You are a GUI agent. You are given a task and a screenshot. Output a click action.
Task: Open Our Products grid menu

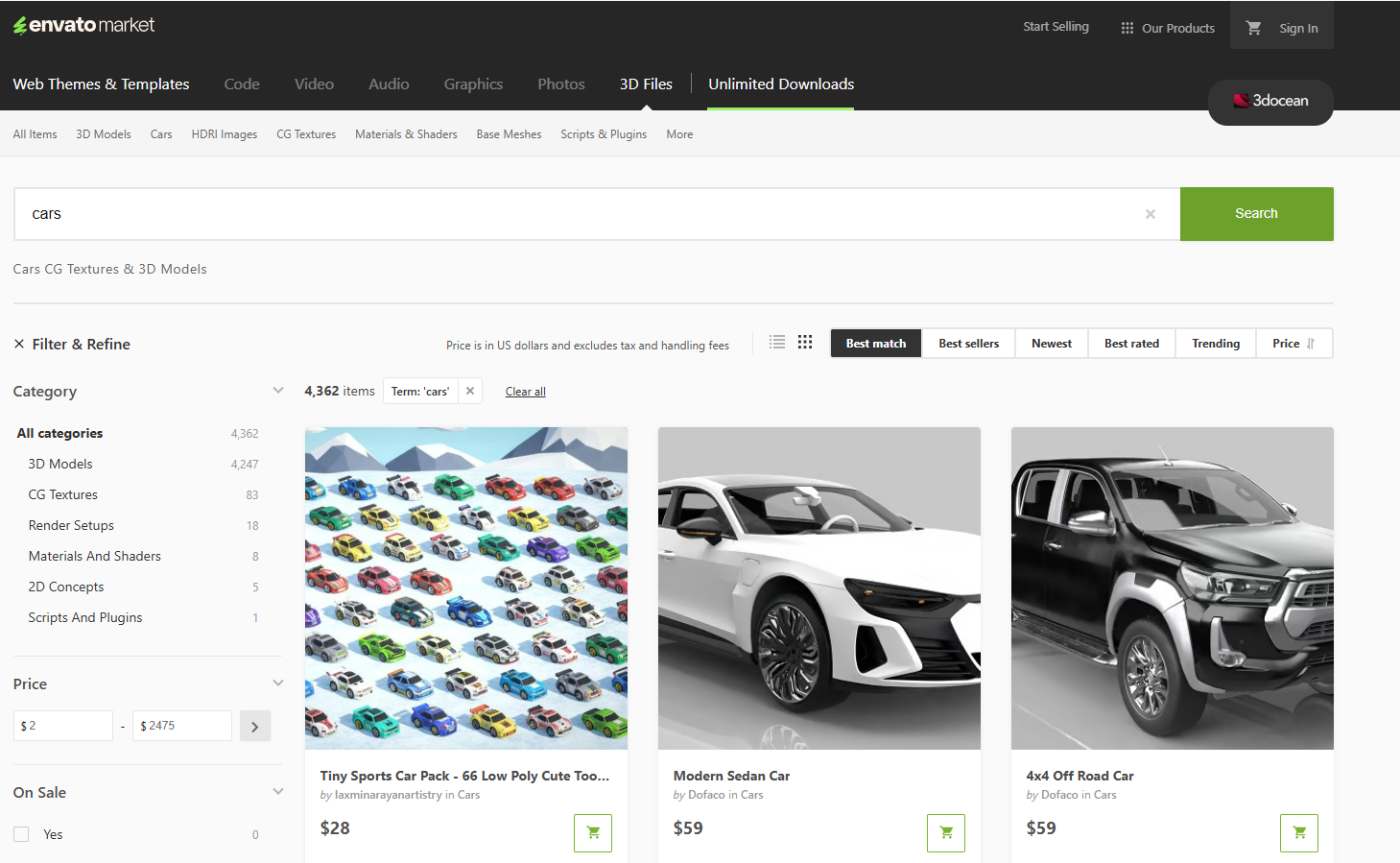coord(1167,28)
